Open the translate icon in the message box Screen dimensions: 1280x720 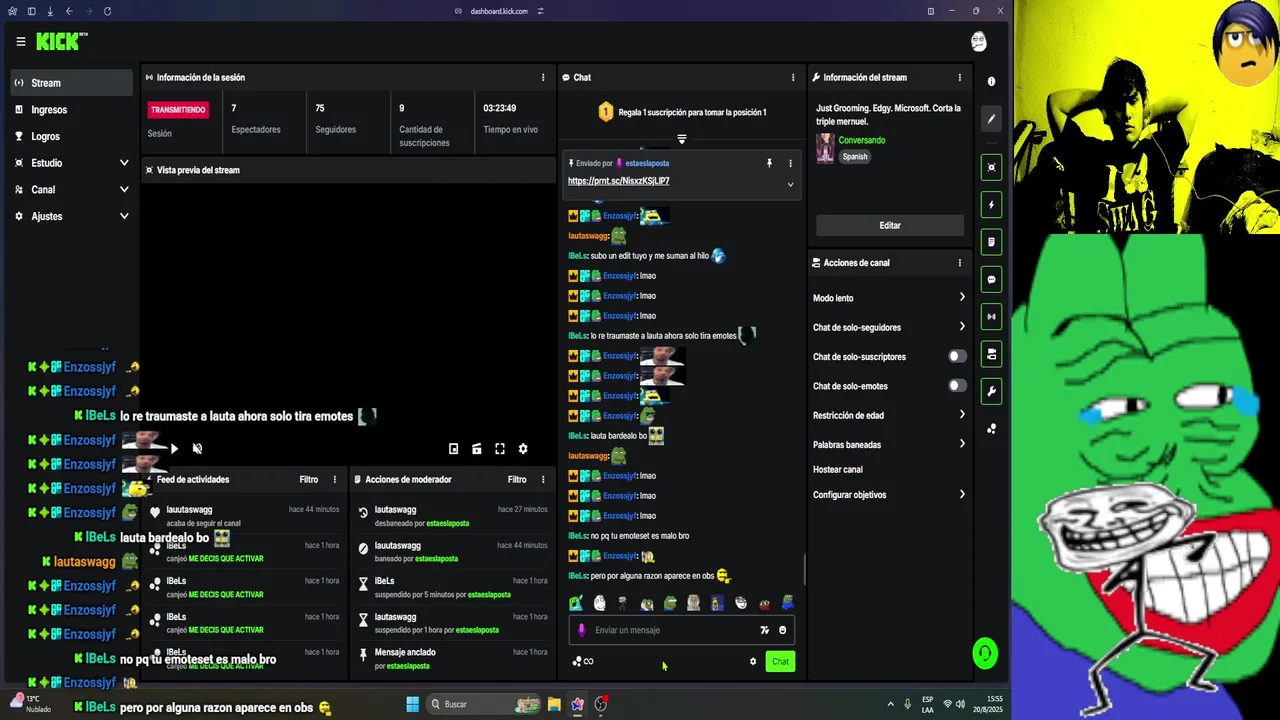pos(764,630)
